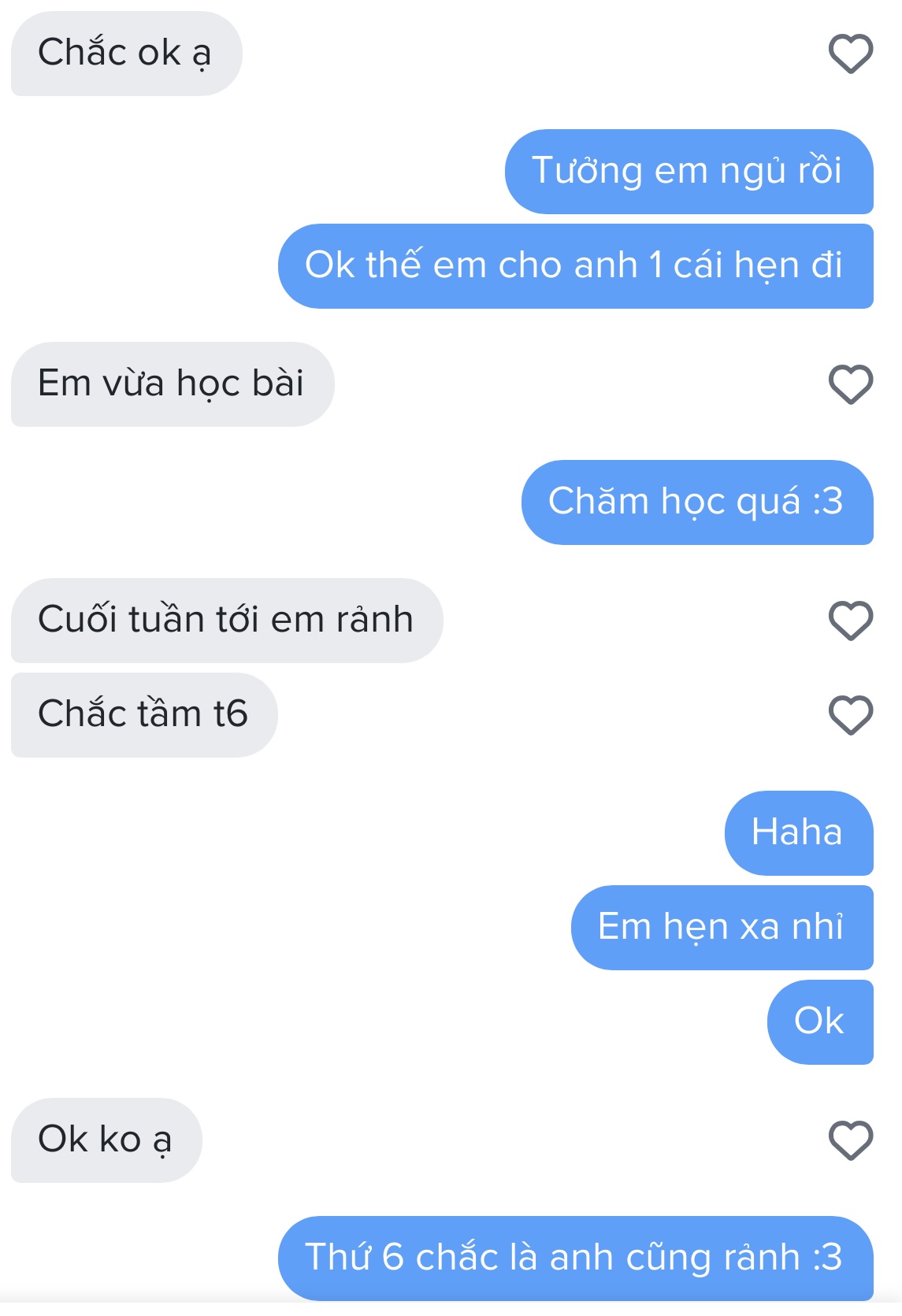Screen dimensions: 902x1316
Task: Select the 'Chăm học quá :3' message
Action: pyautogui.click(x=697, y=502)
